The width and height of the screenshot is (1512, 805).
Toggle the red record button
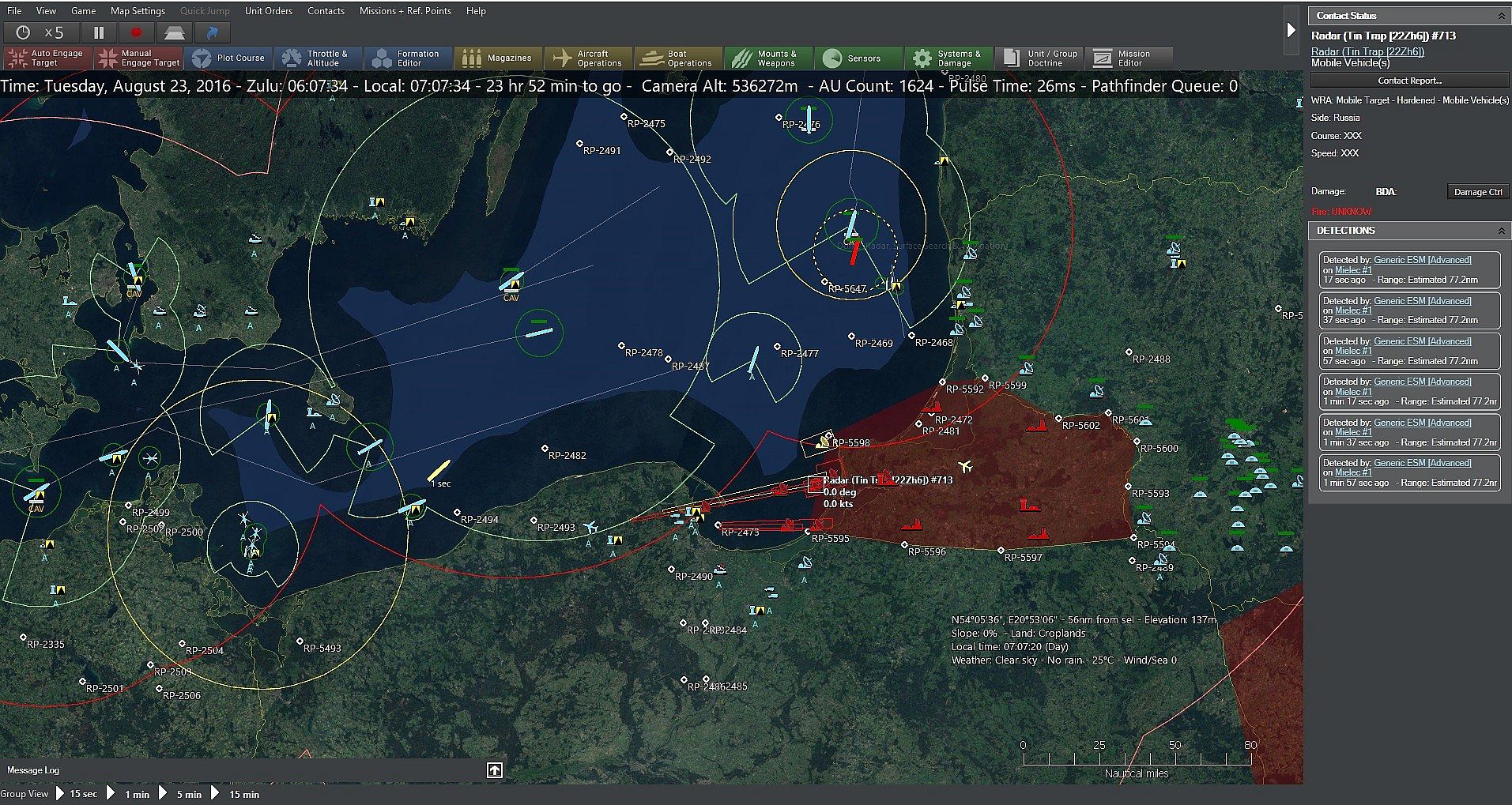(x=136, y=32)
